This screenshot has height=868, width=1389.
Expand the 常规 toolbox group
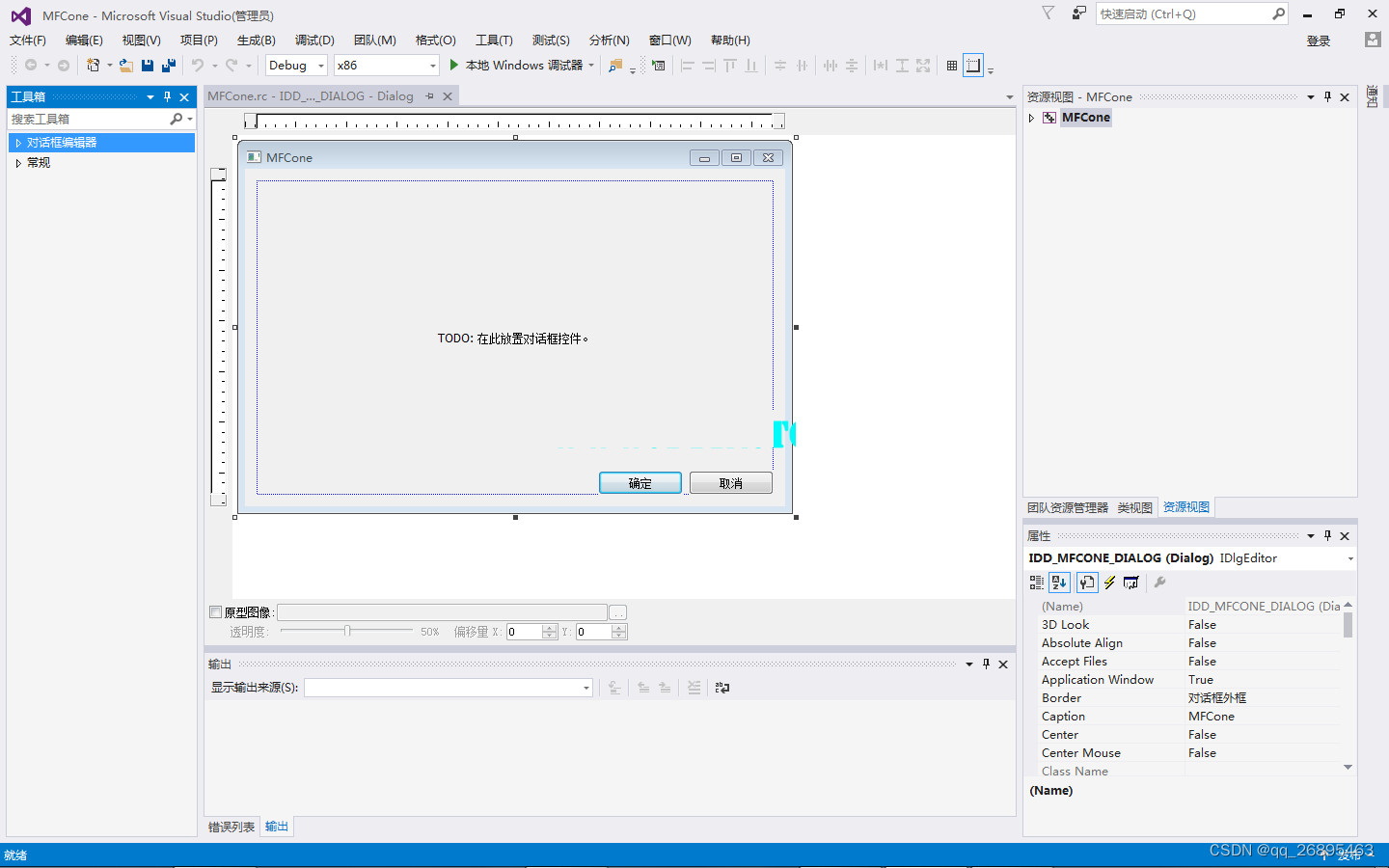click(18, 163)
